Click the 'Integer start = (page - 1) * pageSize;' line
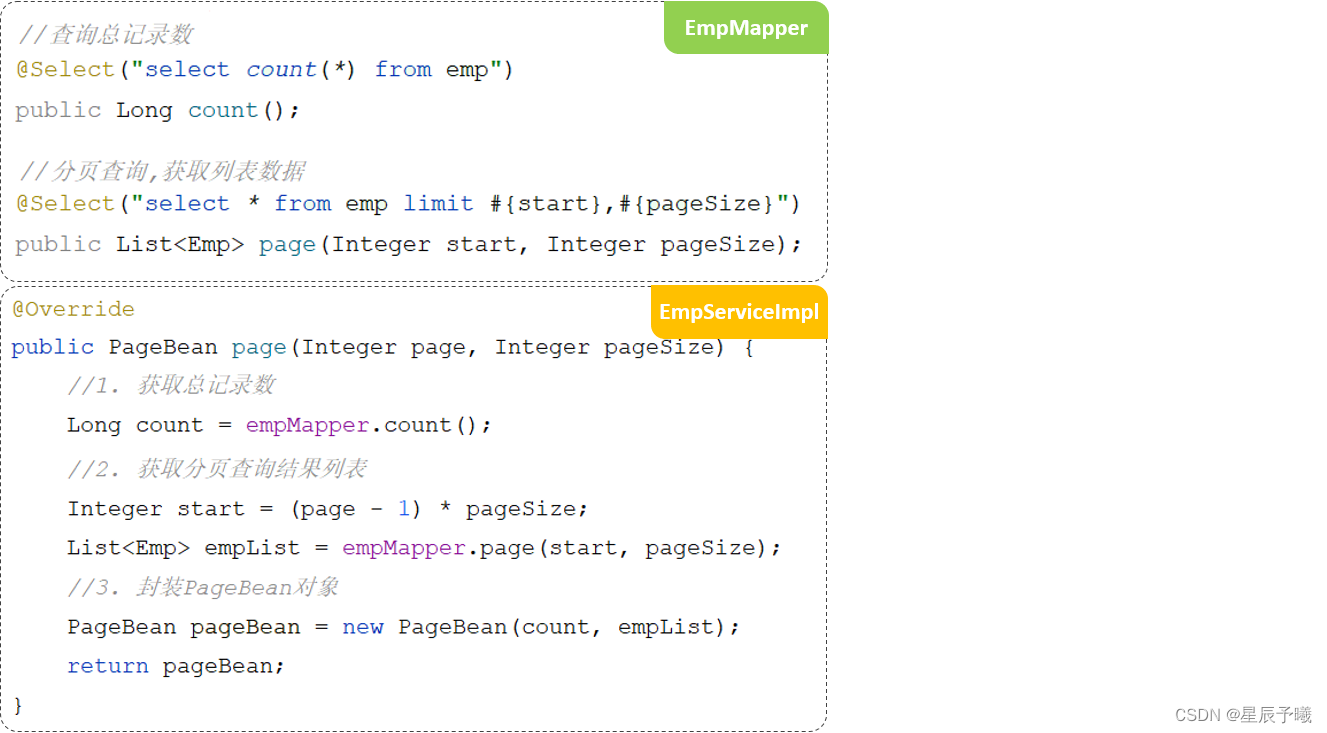The width and height of the screenshot is (1327, 733). coord(328,509)
